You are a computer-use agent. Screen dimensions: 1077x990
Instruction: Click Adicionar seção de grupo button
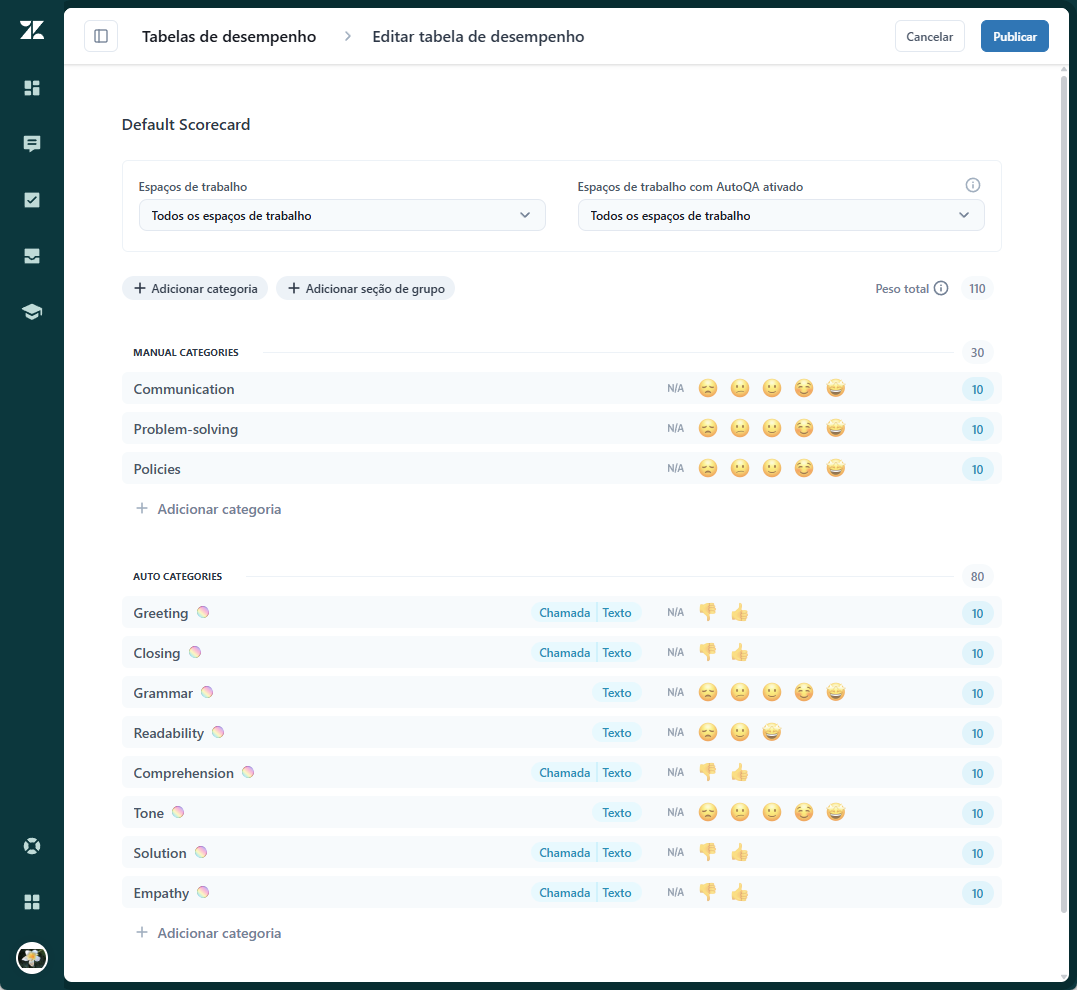pyautogui.click(x=365, y=289)
